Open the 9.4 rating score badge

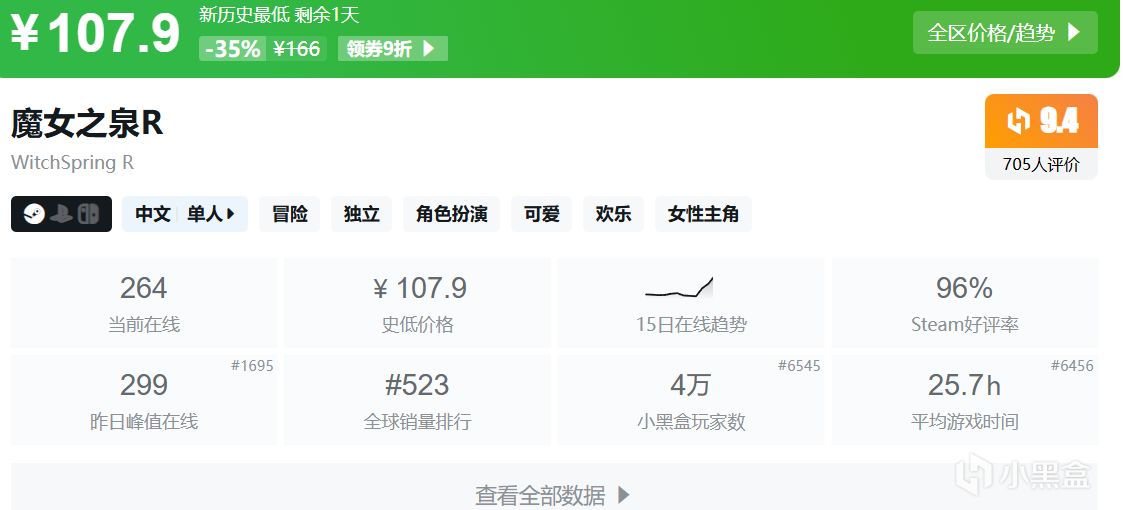(x=1041, y=121)
